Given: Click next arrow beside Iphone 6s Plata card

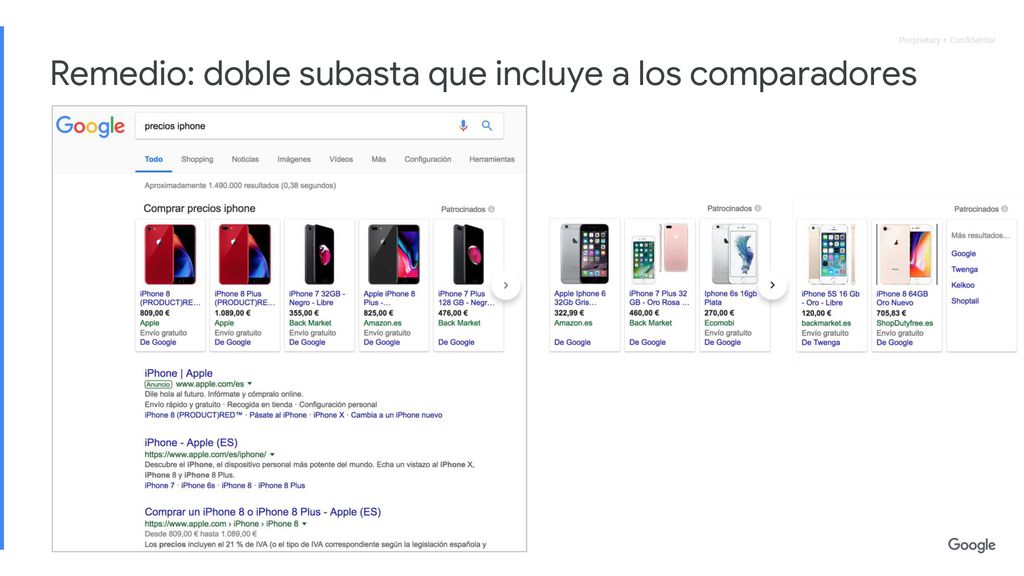Looking at the screenshot, I should (x=772, y=285).
